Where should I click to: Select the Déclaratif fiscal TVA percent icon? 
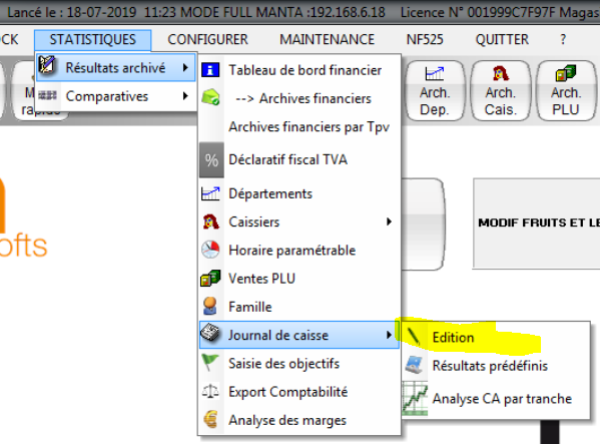(x=211, y=160)
